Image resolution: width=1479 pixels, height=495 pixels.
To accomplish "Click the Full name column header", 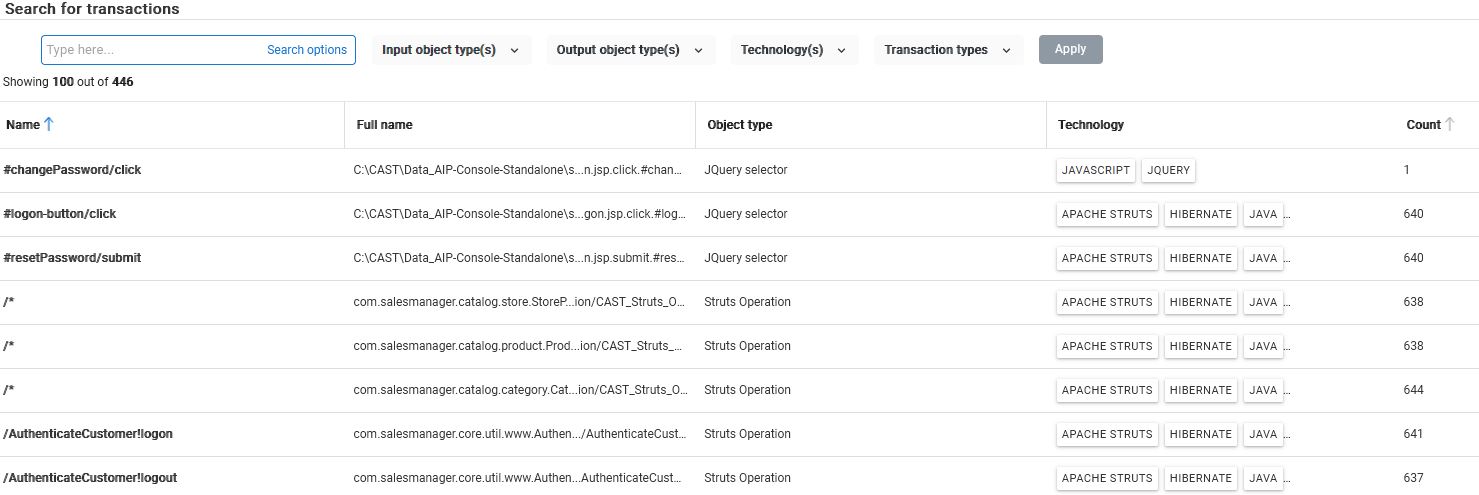I will [x=385, y=125].
